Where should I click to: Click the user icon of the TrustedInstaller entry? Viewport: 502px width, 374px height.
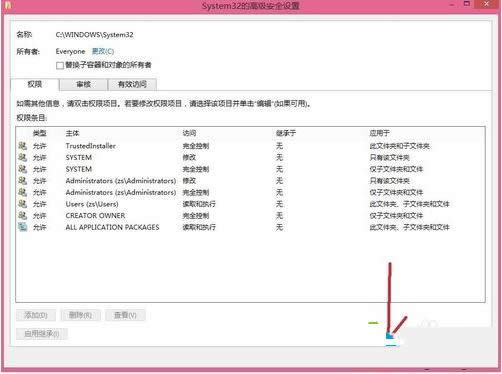[22, 146]
